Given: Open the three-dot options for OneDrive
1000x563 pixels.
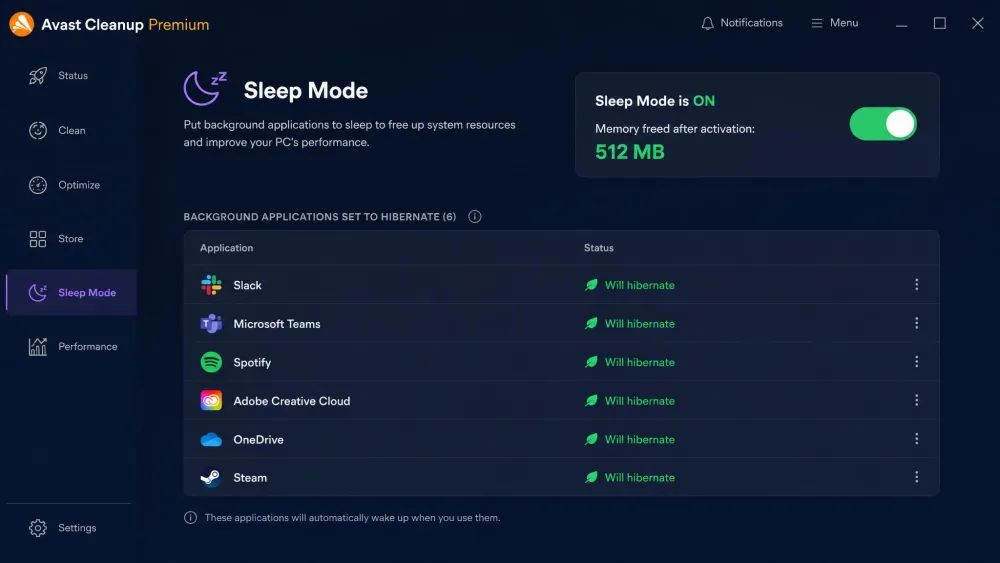Looking at the screenshot, I should pyautogui.click(x=916, y=439).
